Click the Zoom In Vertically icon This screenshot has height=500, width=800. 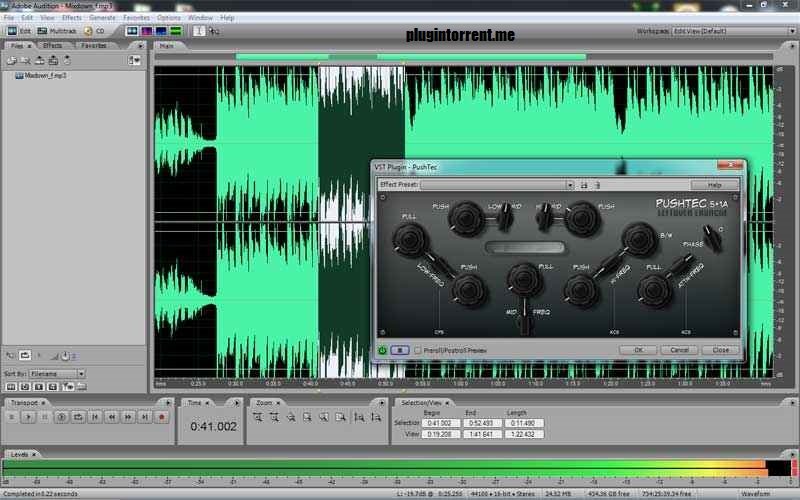pyautogui.click(x=359, y=417)
